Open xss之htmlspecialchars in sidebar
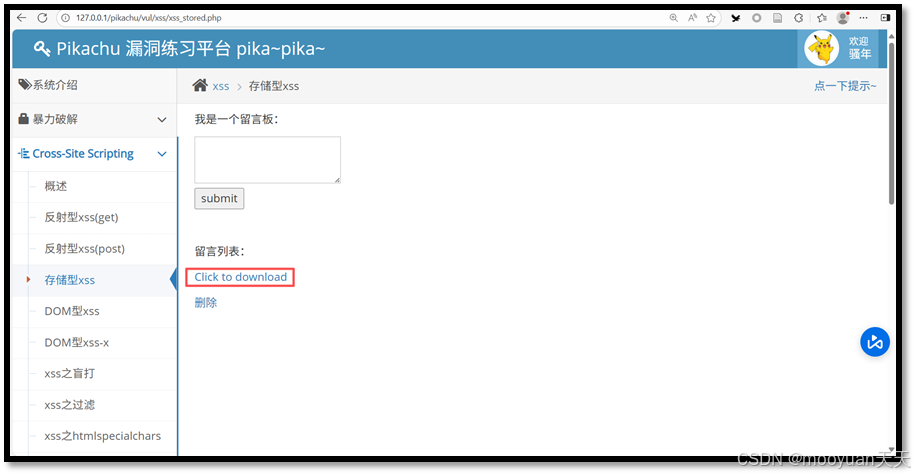 pyautogui.click(x=103, y=436)
